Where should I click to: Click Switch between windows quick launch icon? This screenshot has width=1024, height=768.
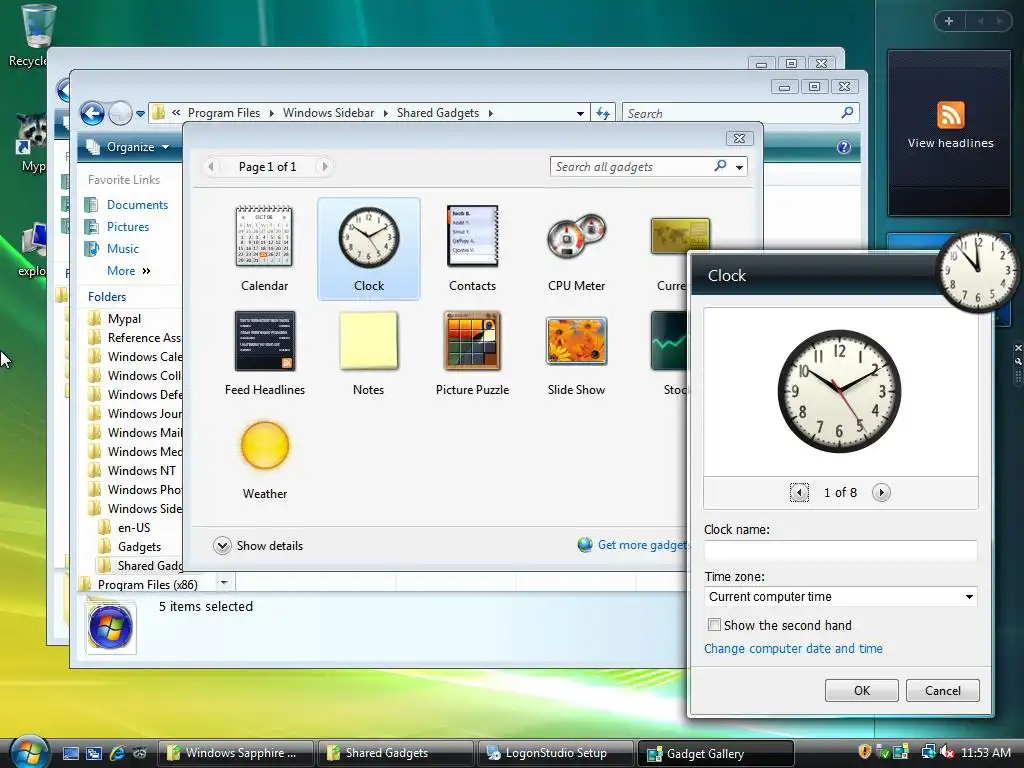(x=94, y=753)
